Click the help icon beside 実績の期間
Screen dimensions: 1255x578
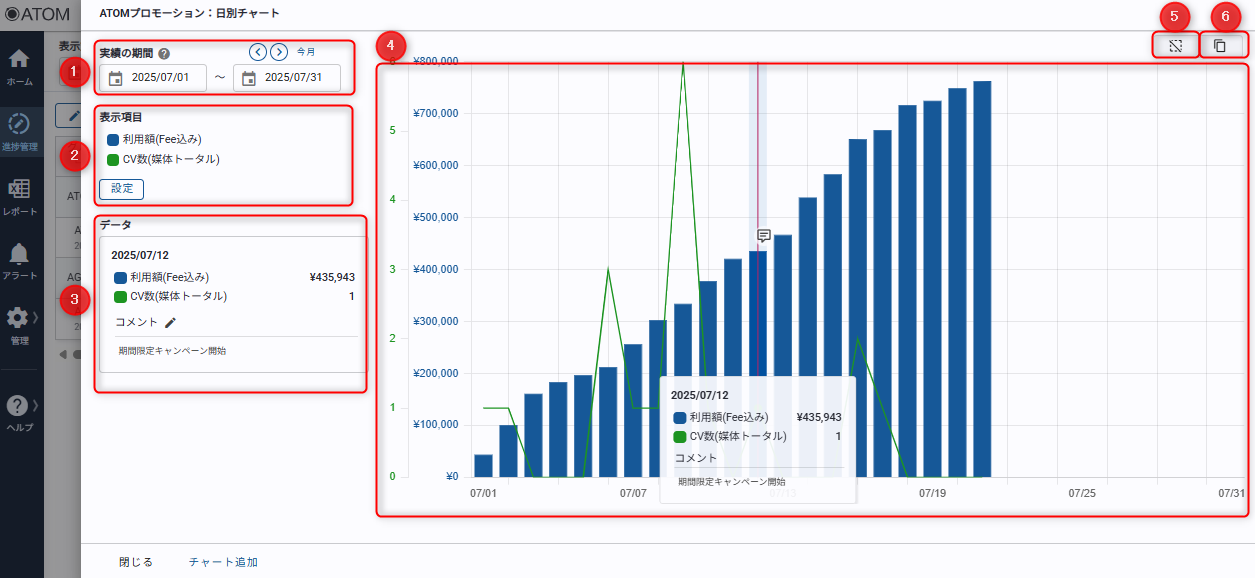click(x=164, y=54)
